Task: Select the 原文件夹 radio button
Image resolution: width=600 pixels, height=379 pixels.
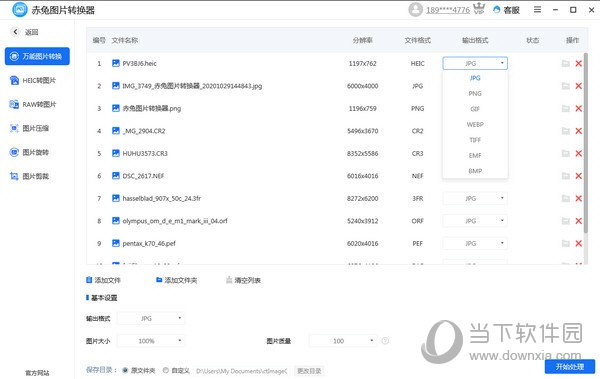Action: [125, 370]
